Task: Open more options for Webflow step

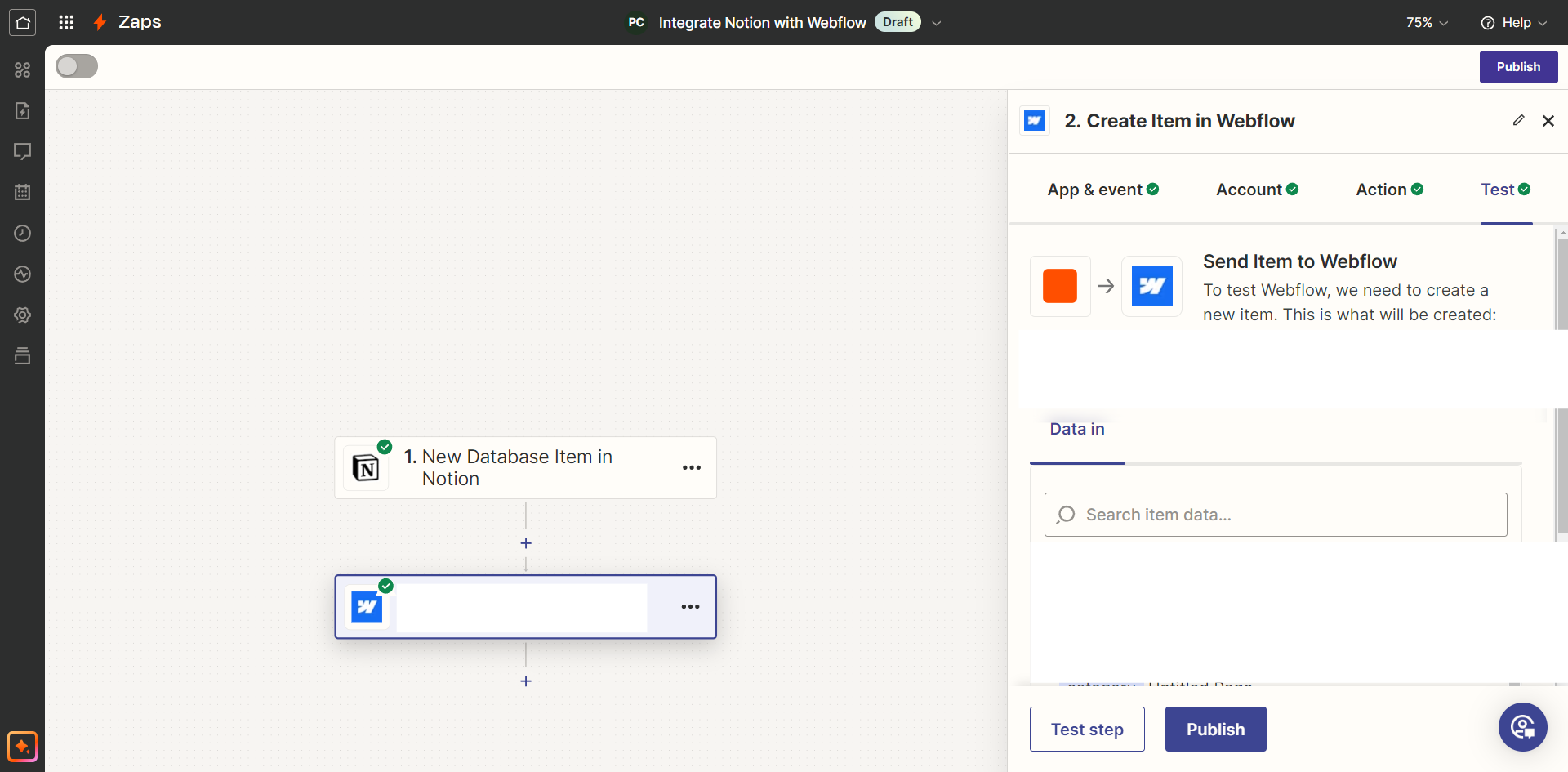Action: click(691, 606)
